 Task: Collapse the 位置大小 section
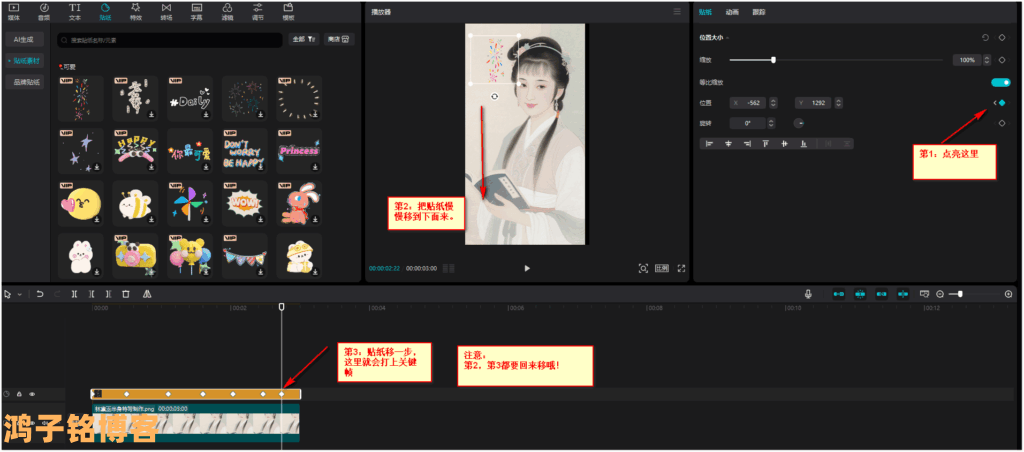coord(728,38)
